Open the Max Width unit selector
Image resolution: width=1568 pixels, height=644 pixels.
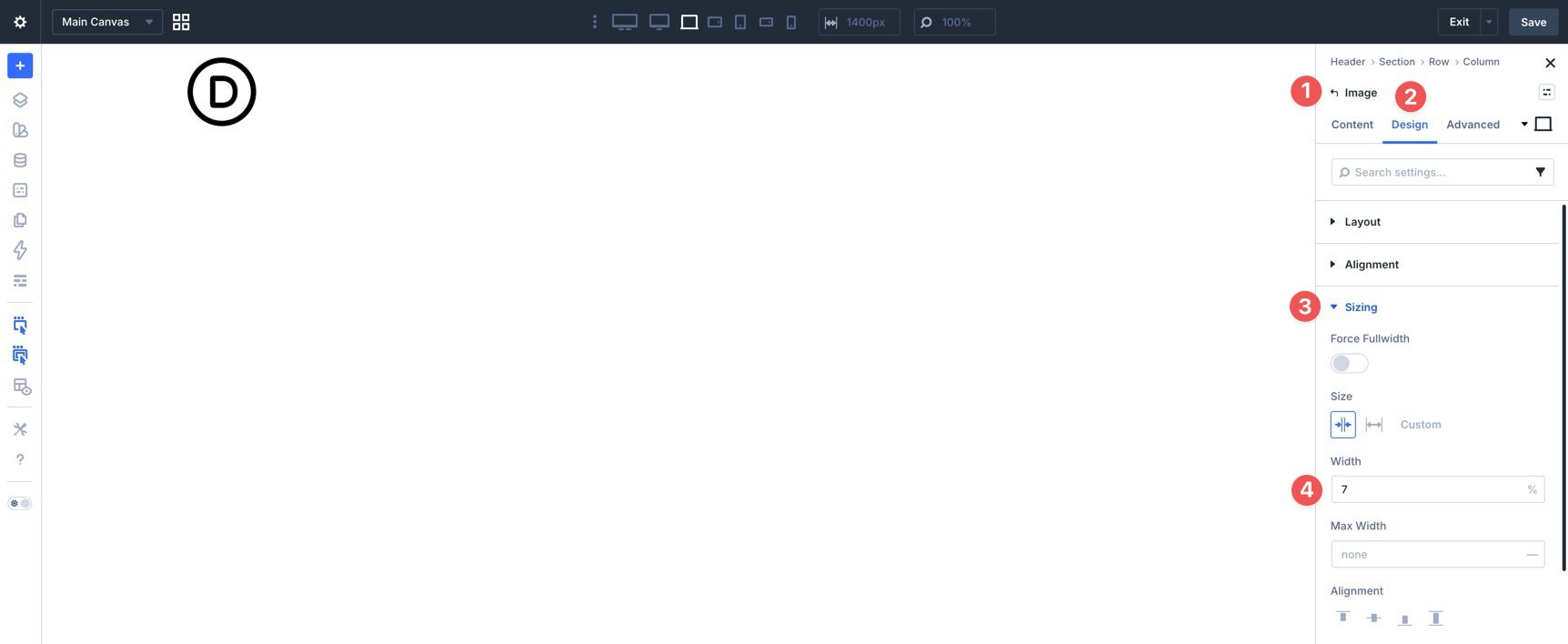(1532, 555)
